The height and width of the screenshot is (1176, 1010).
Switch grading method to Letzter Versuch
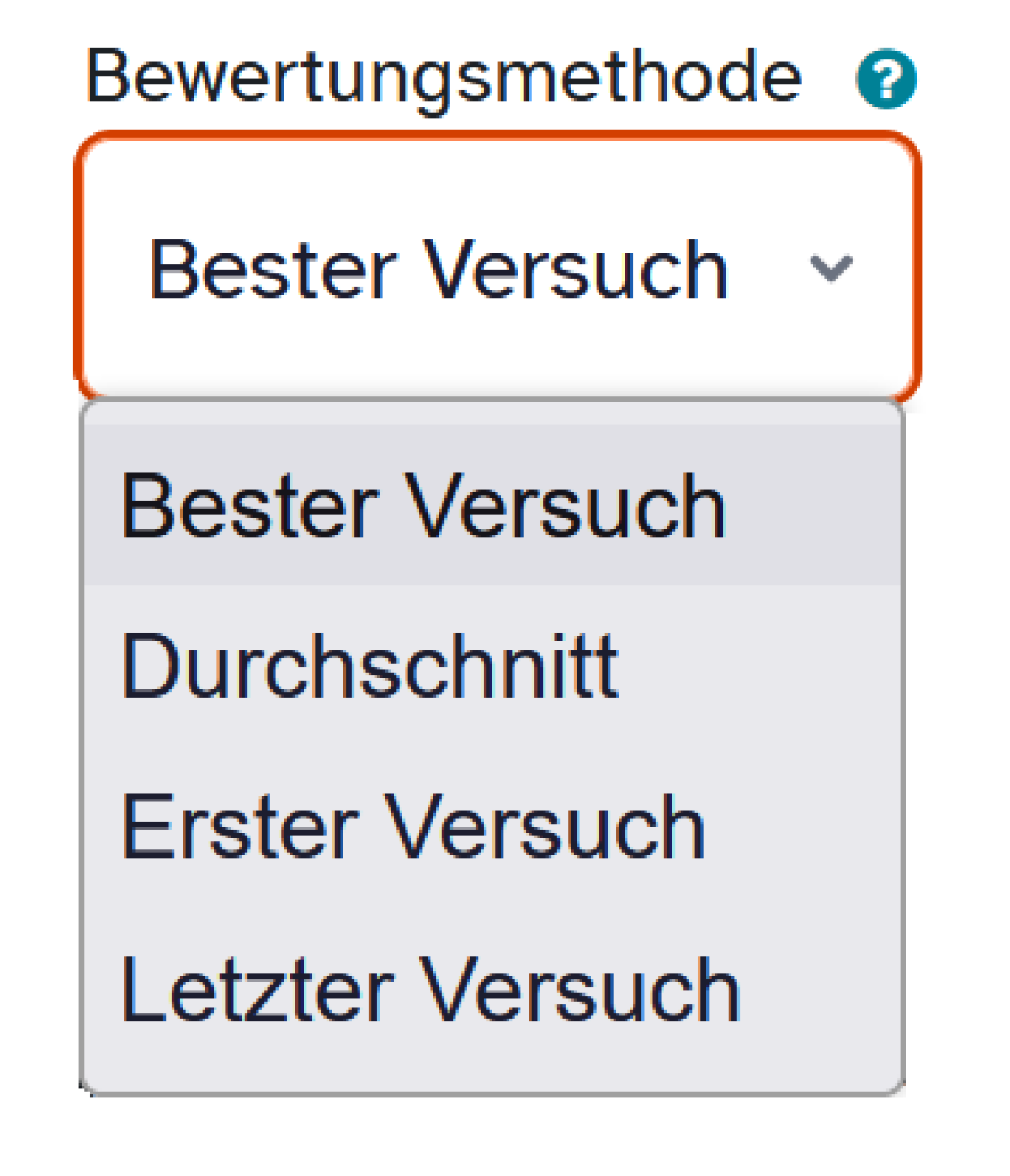pyautogui.click(x=429, y=990)
